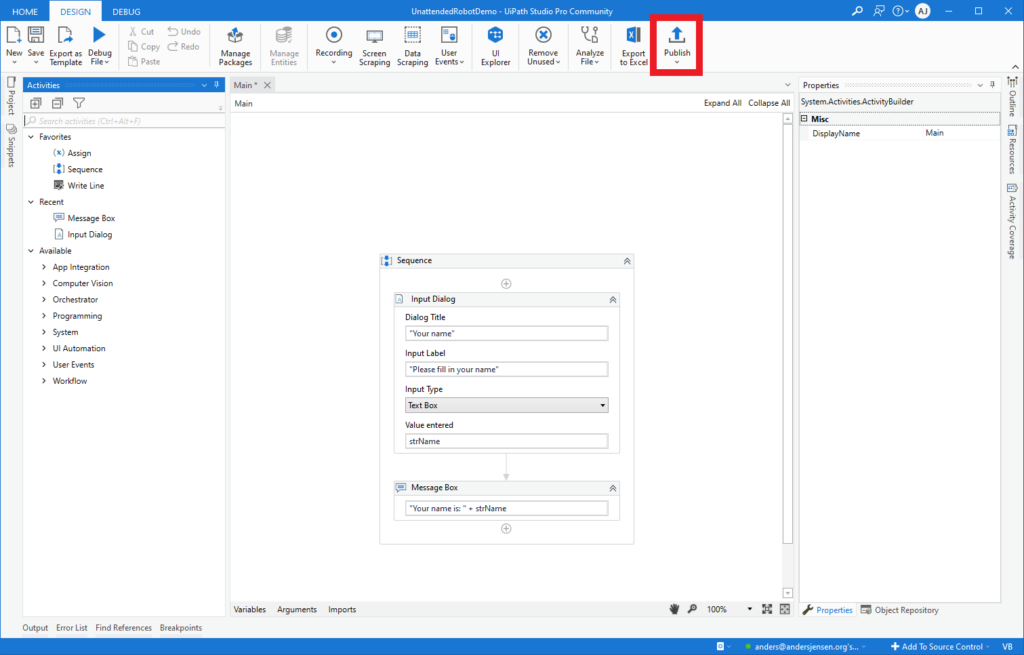The image size is (1024, 655).
Task: Click Redo in the ribbon
Action: 184,46
